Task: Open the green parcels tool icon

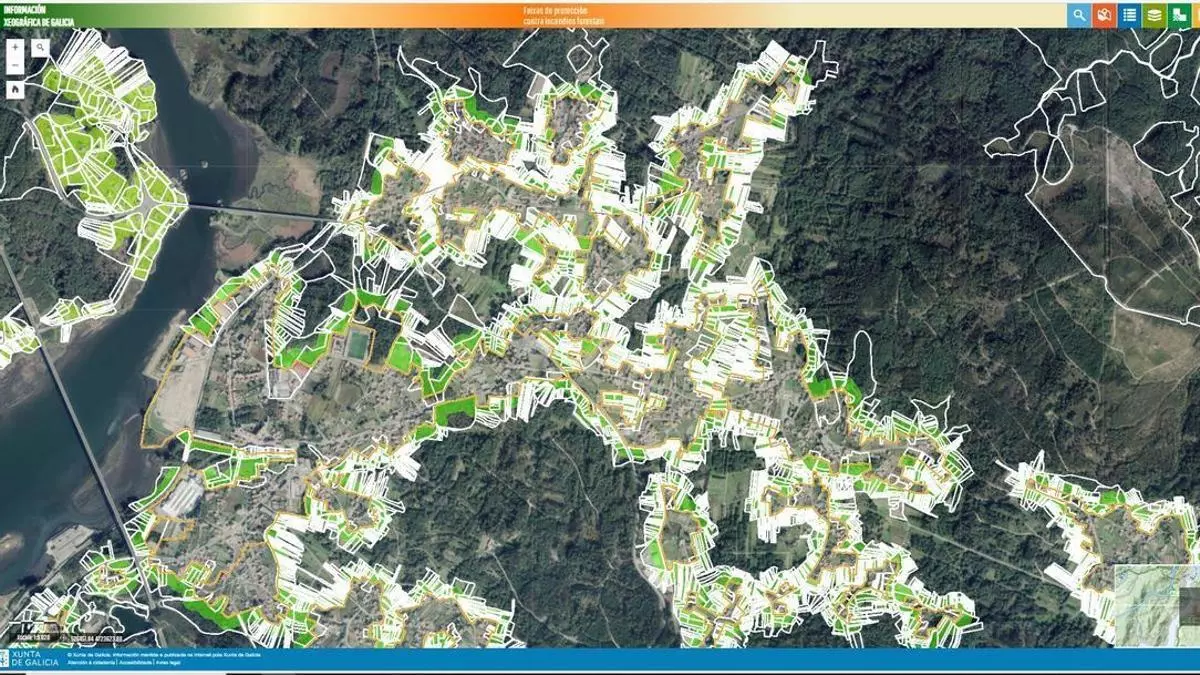Action: 1180,15
